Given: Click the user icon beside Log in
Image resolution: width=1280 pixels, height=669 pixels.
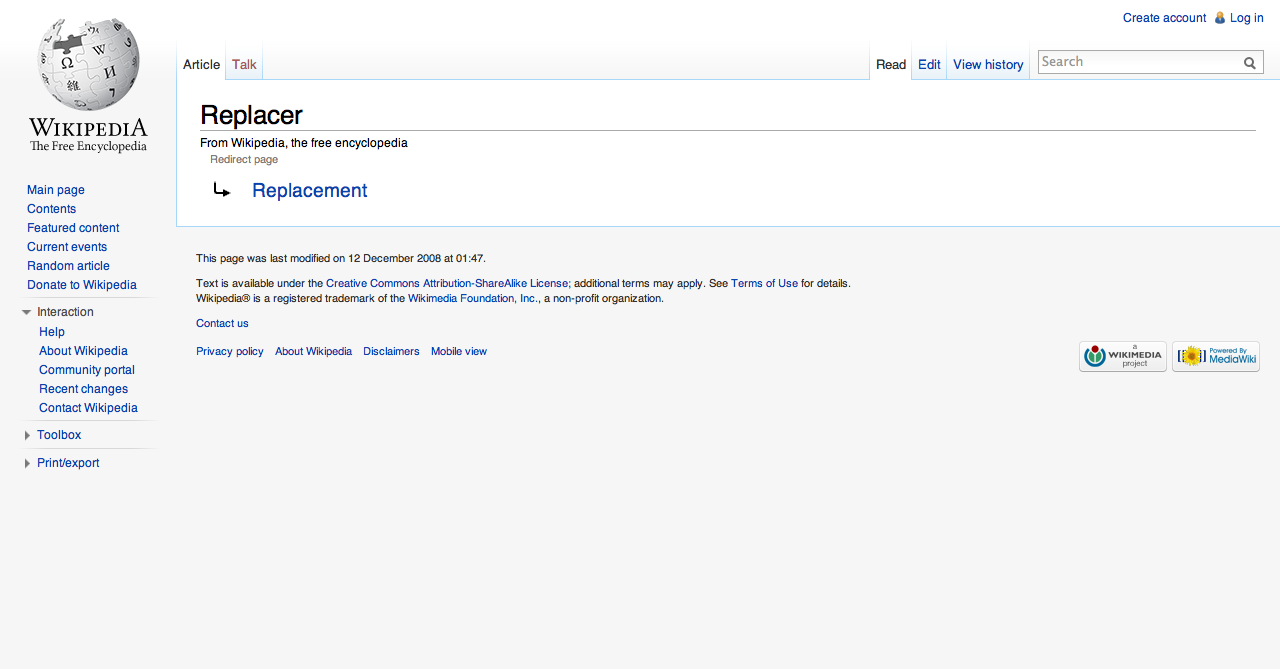Looking at the screenshot, I should point(1220,18).
